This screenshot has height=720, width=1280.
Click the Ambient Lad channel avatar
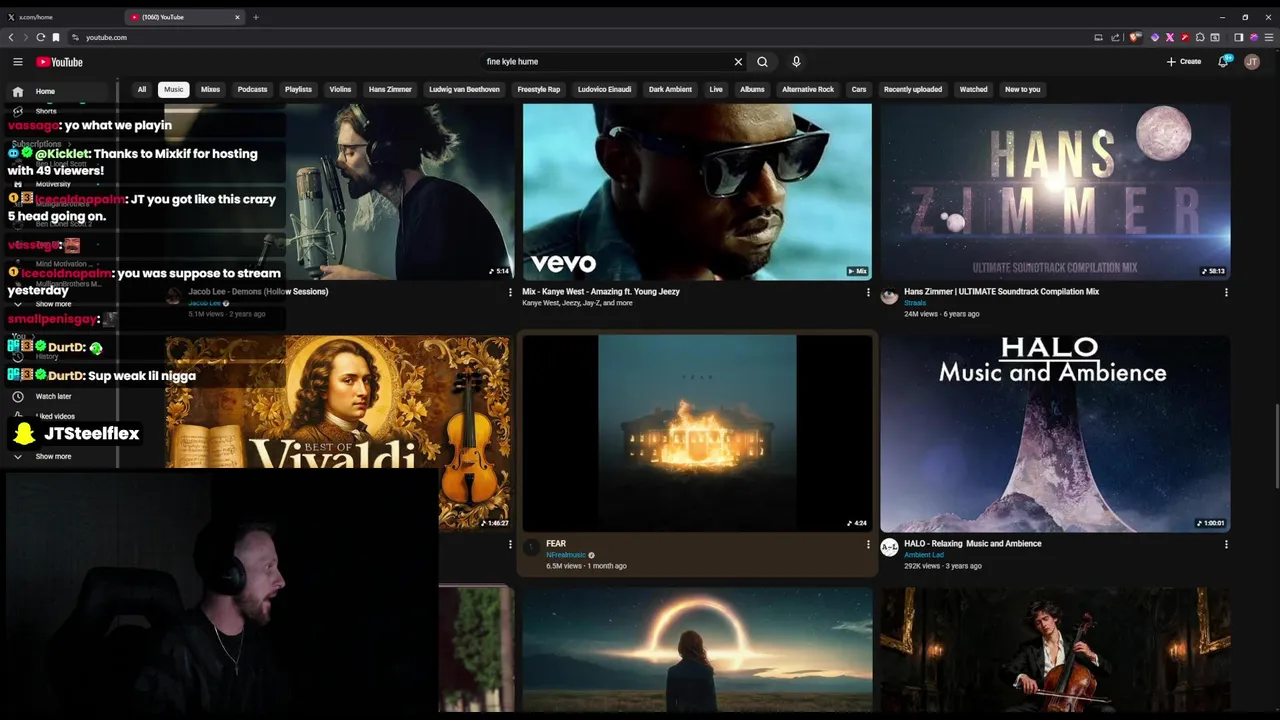pos(889,547)
